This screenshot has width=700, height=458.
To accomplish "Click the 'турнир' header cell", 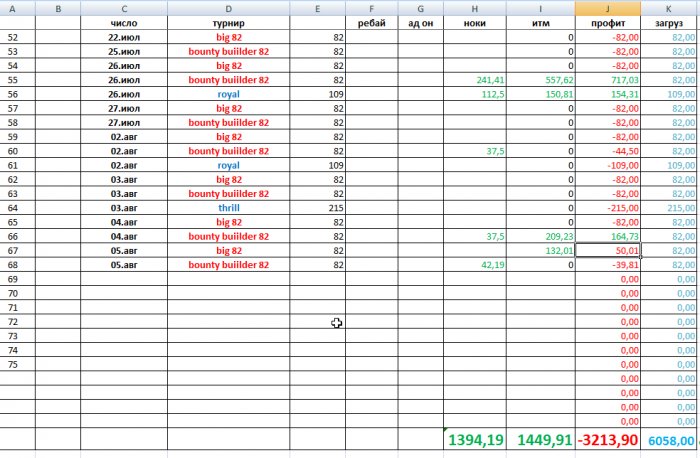I will click(229, 23).
